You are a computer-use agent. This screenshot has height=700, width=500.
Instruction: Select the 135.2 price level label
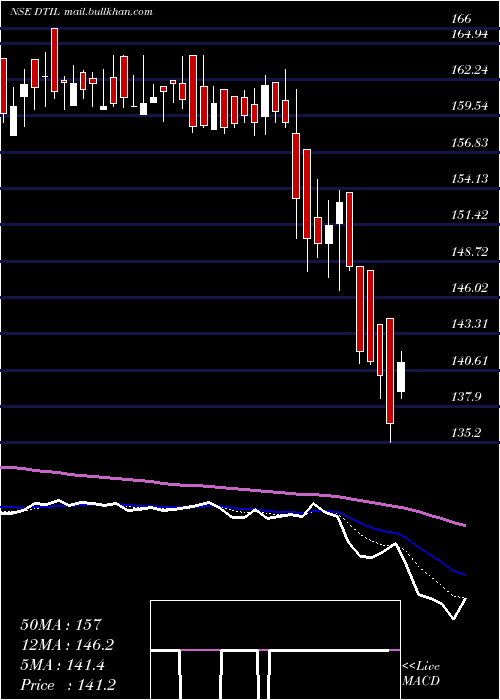466,433
